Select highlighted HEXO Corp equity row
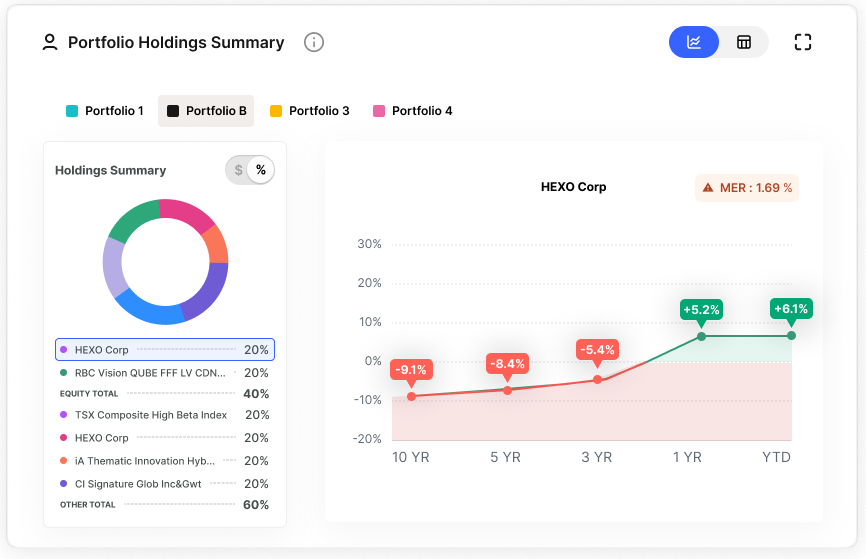This screenshot has height=559, width=866. [165, 350]
